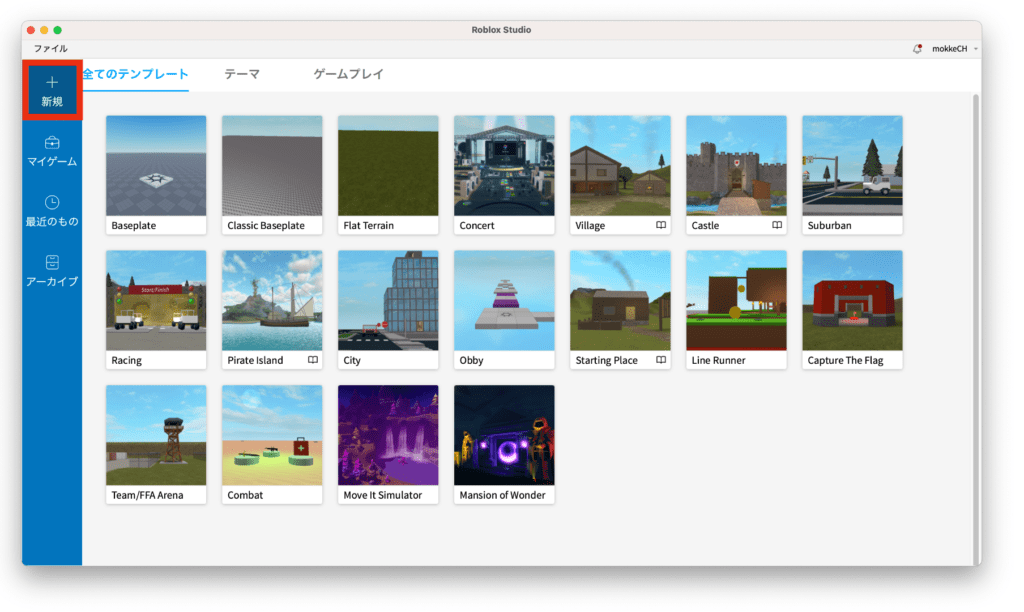1024x612 pixels.
Task: Click the book icon on Pirate Island
Action: 312,360
